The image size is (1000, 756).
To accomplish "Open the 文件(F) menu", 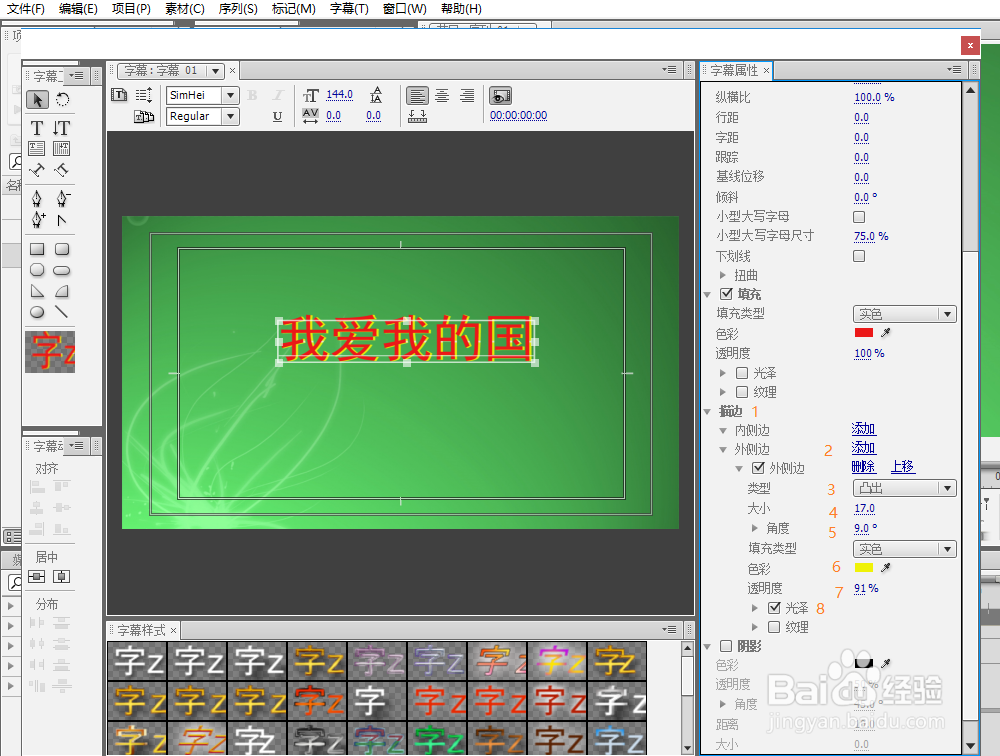I will pyautogui.click(x=26, y=9).
